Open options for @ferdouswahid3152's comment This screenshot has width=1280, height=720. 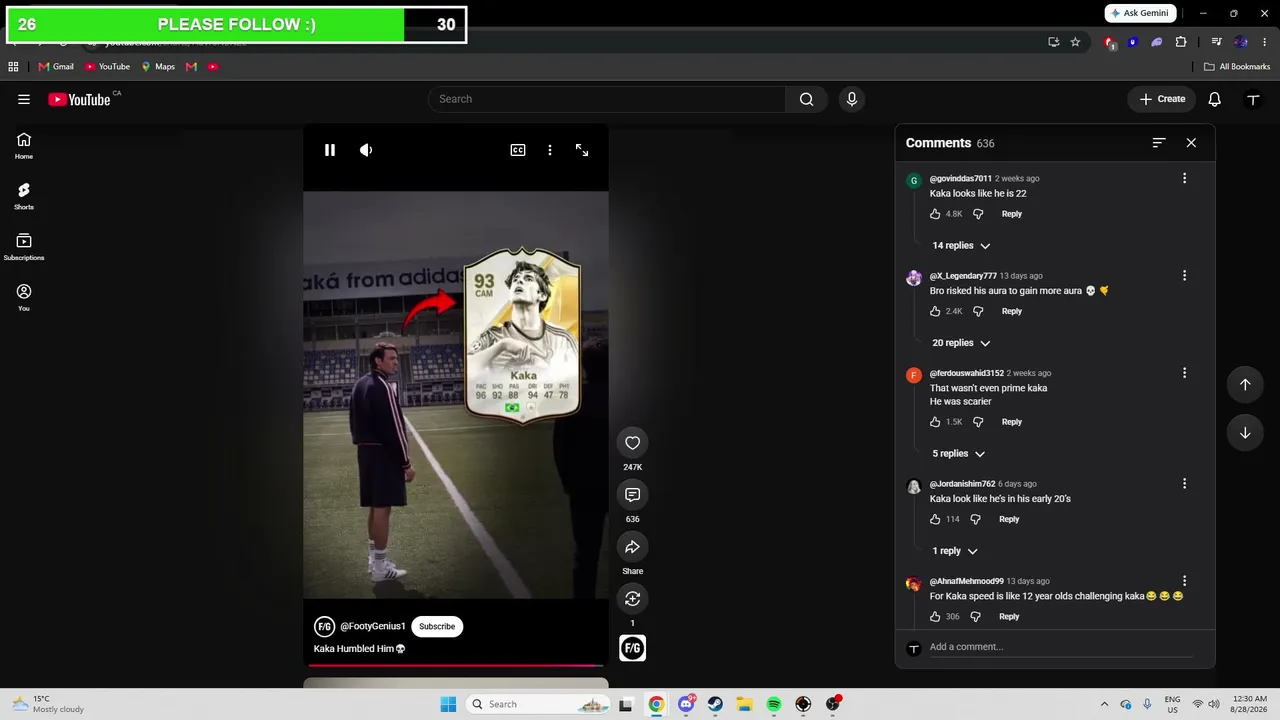pos(1184,373)
